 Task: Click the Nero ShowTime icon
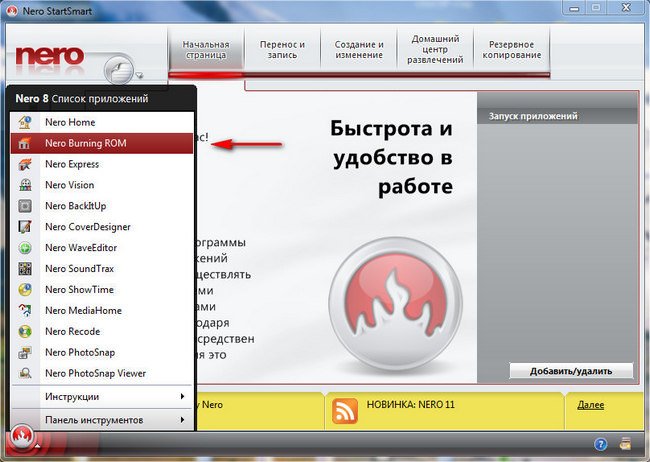click(x=25, y=289)
